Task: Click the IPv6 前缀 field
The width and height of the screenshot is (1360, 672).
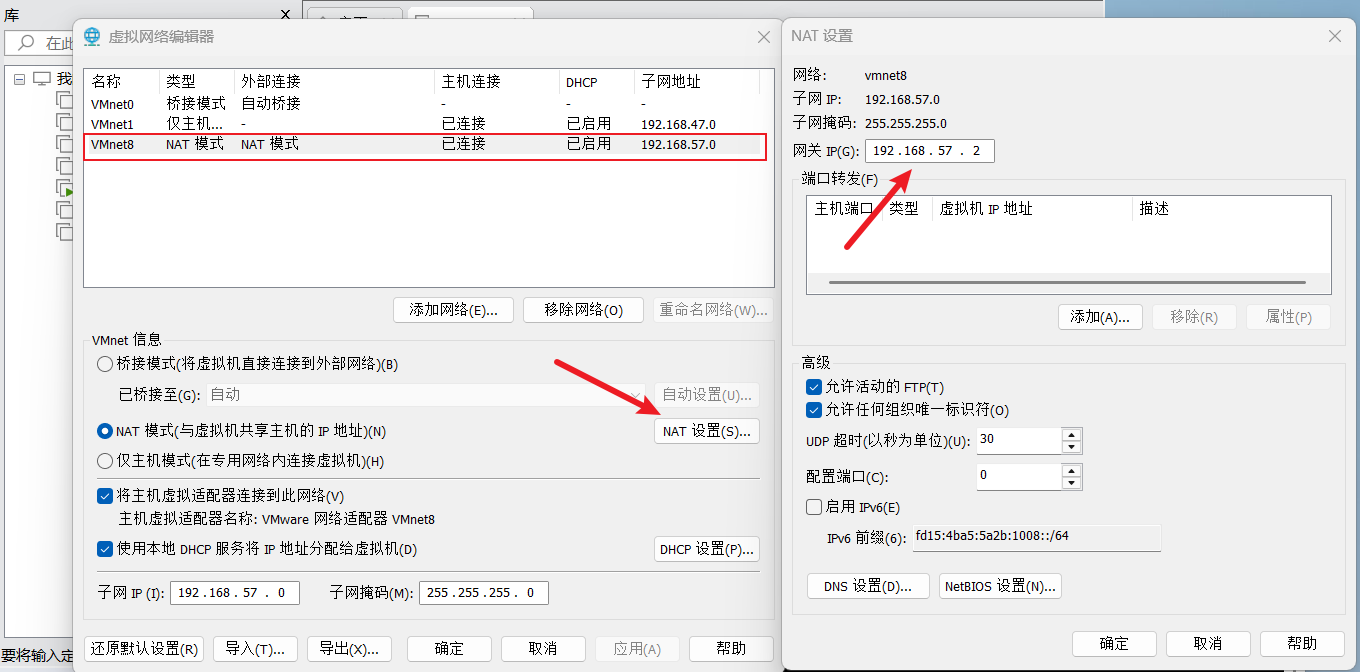Action: (x=1036, y=538)
